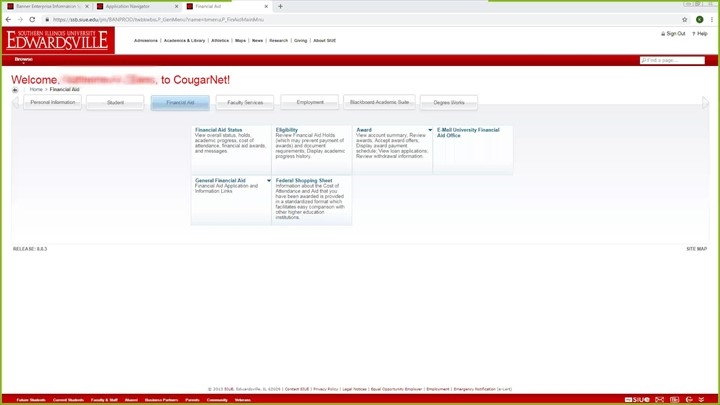Expand the Award dropdown arrow
This screenshot has height=405, width=720.
(430, 130)
